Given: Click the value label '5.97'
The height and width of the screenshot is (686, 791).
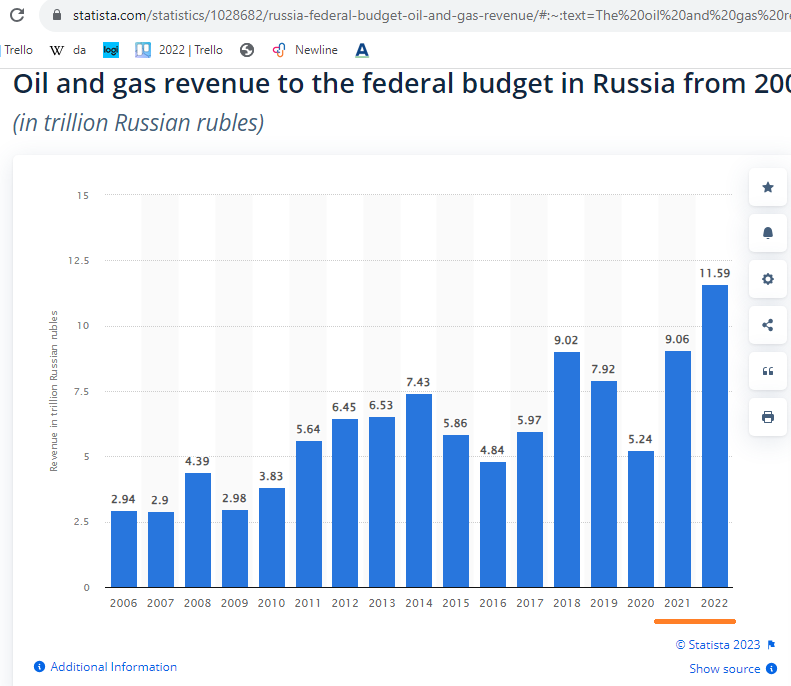Looking at the screenshot, I should point(529,420).
